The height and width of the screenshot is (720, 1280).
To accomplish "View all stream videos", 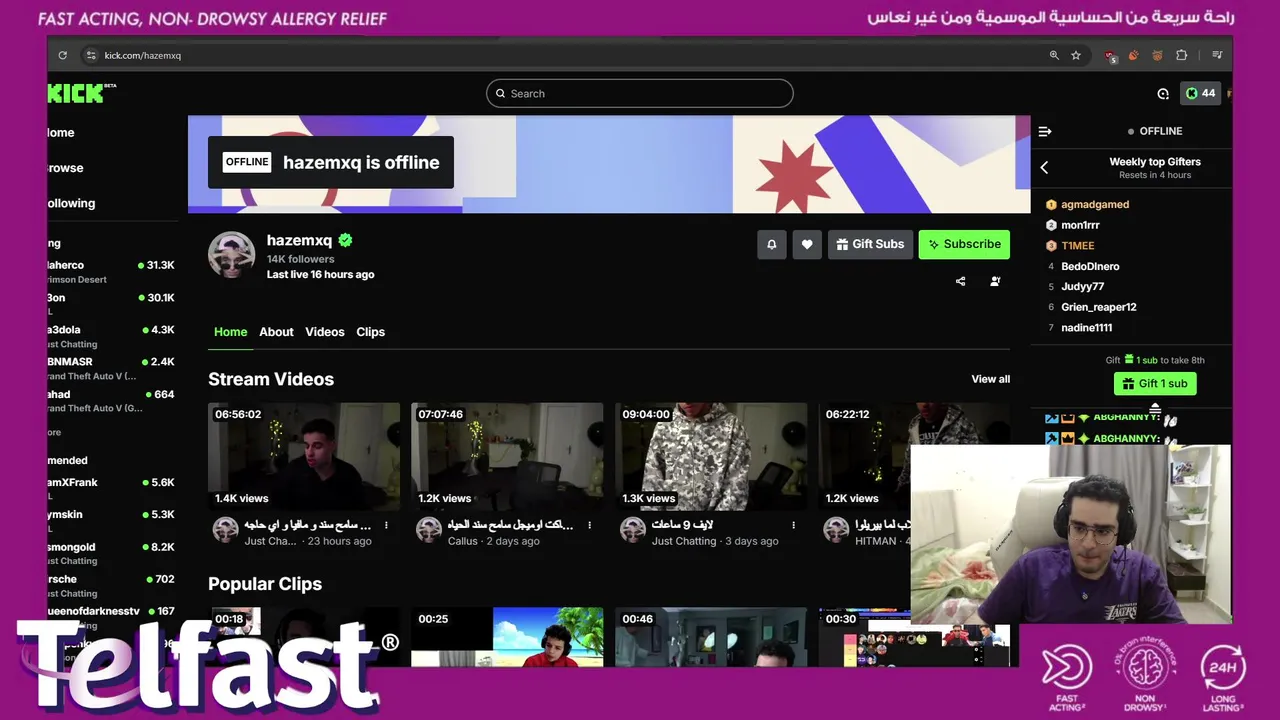I will (991, 379).
